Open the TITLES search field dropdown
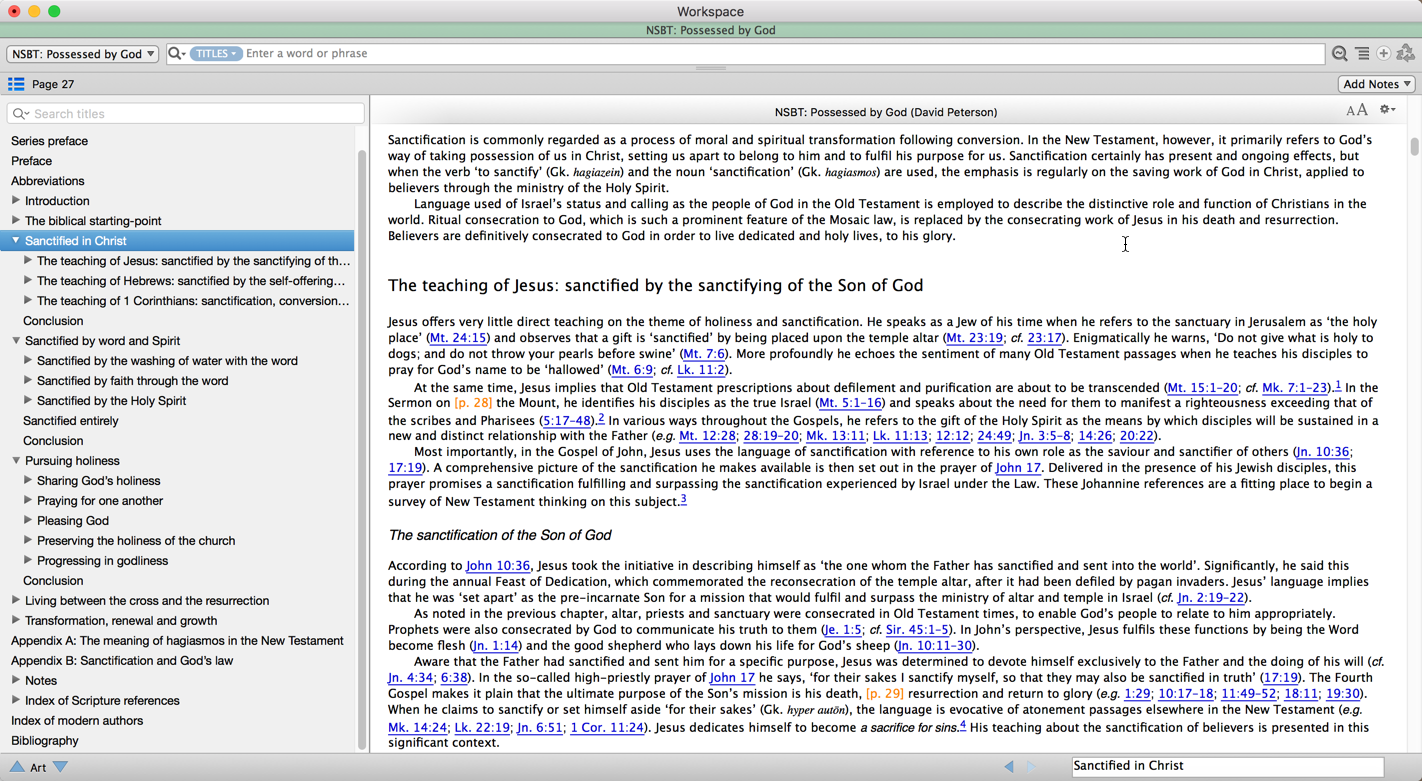Viewport: 1422px width, 781px height. [x=215, y=54]
